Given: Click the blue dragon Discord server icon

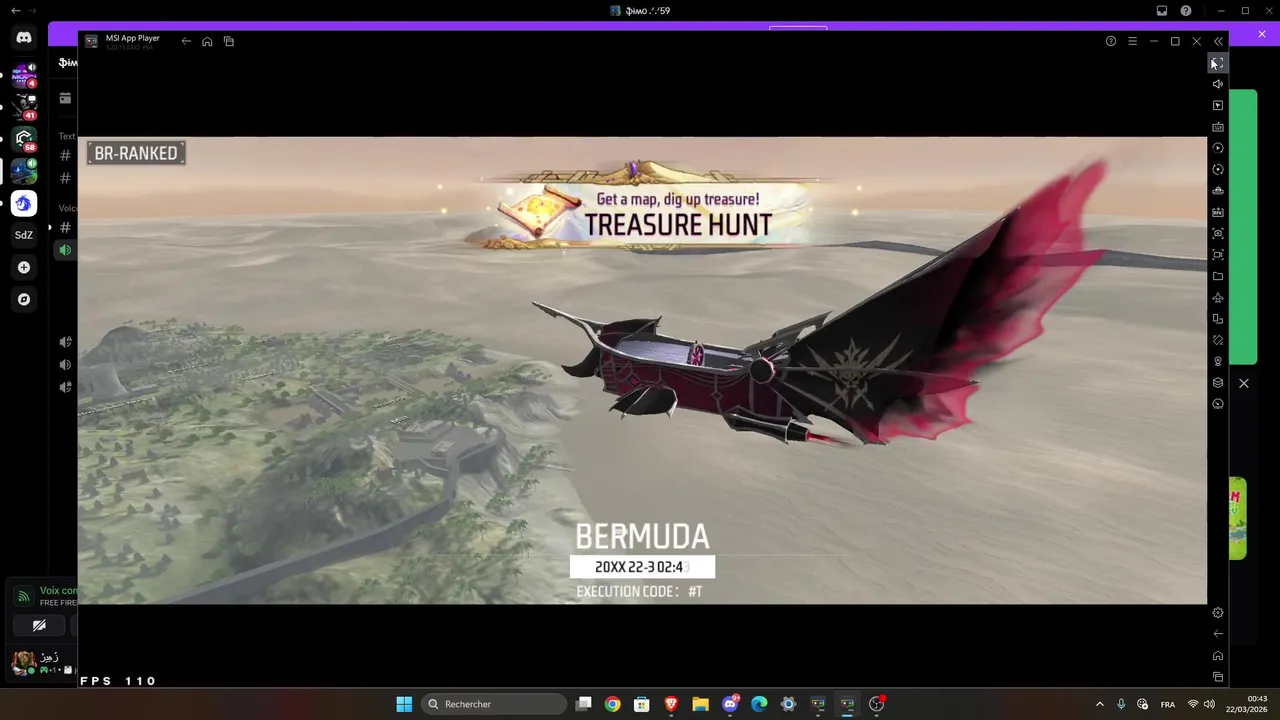Looking at the screenshot, I should pos(24,203).
